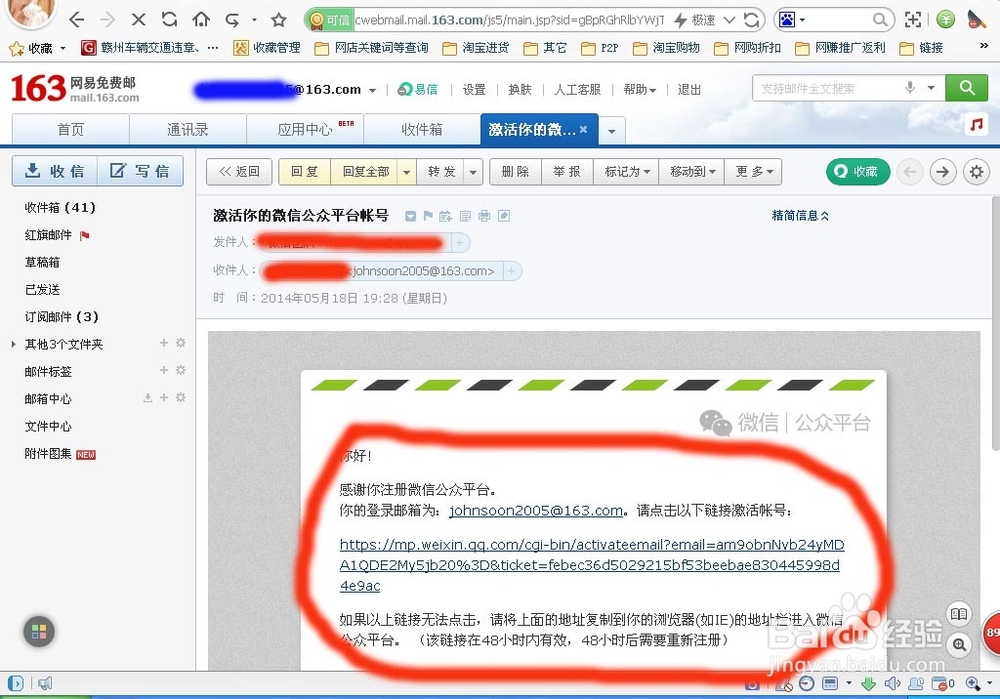The image size is (1000, 699).
Task: Click the zoom magnifier in browser status bar
Action: click(972, 684)
